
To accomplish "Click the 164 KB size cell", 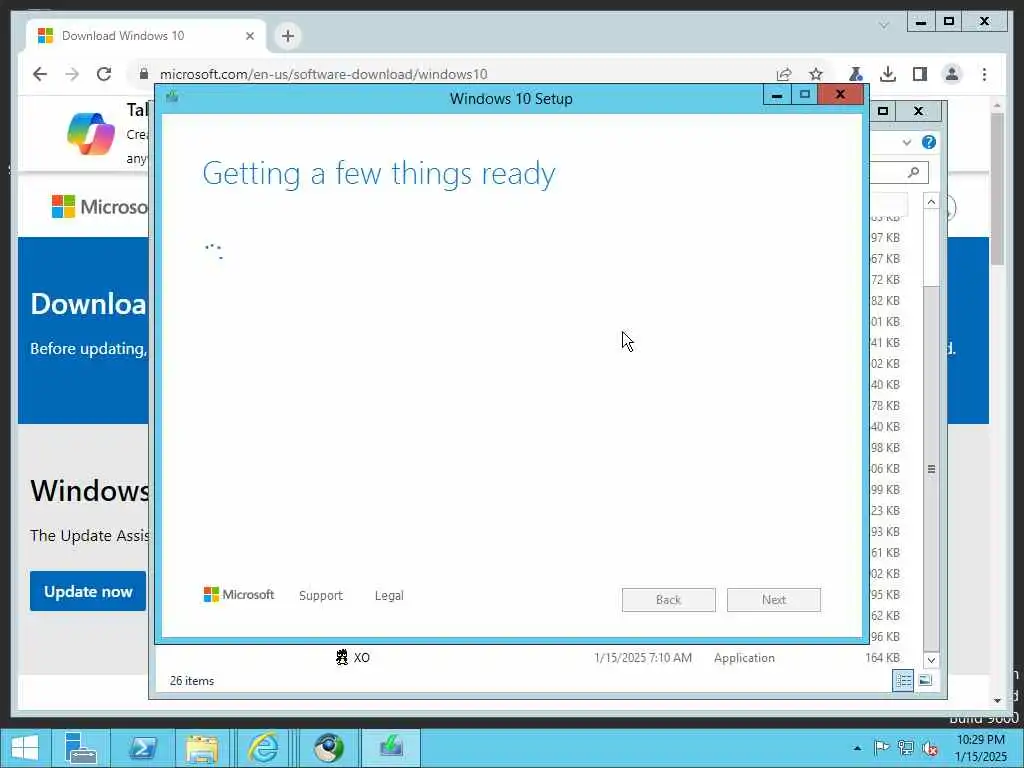I will coord(882,658).
